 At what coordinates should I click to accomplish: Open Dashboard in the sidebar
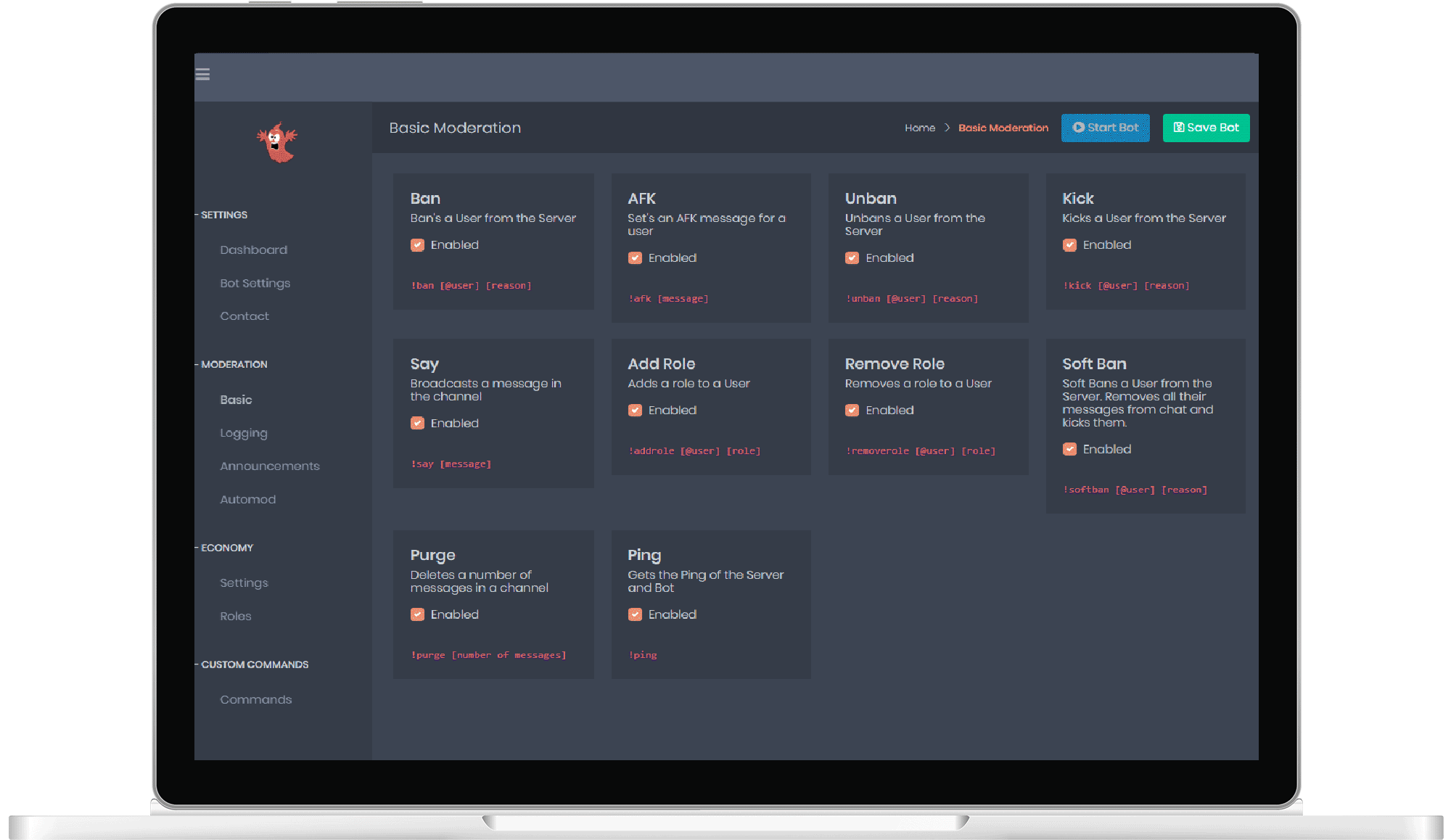click(x=253, y=250)
